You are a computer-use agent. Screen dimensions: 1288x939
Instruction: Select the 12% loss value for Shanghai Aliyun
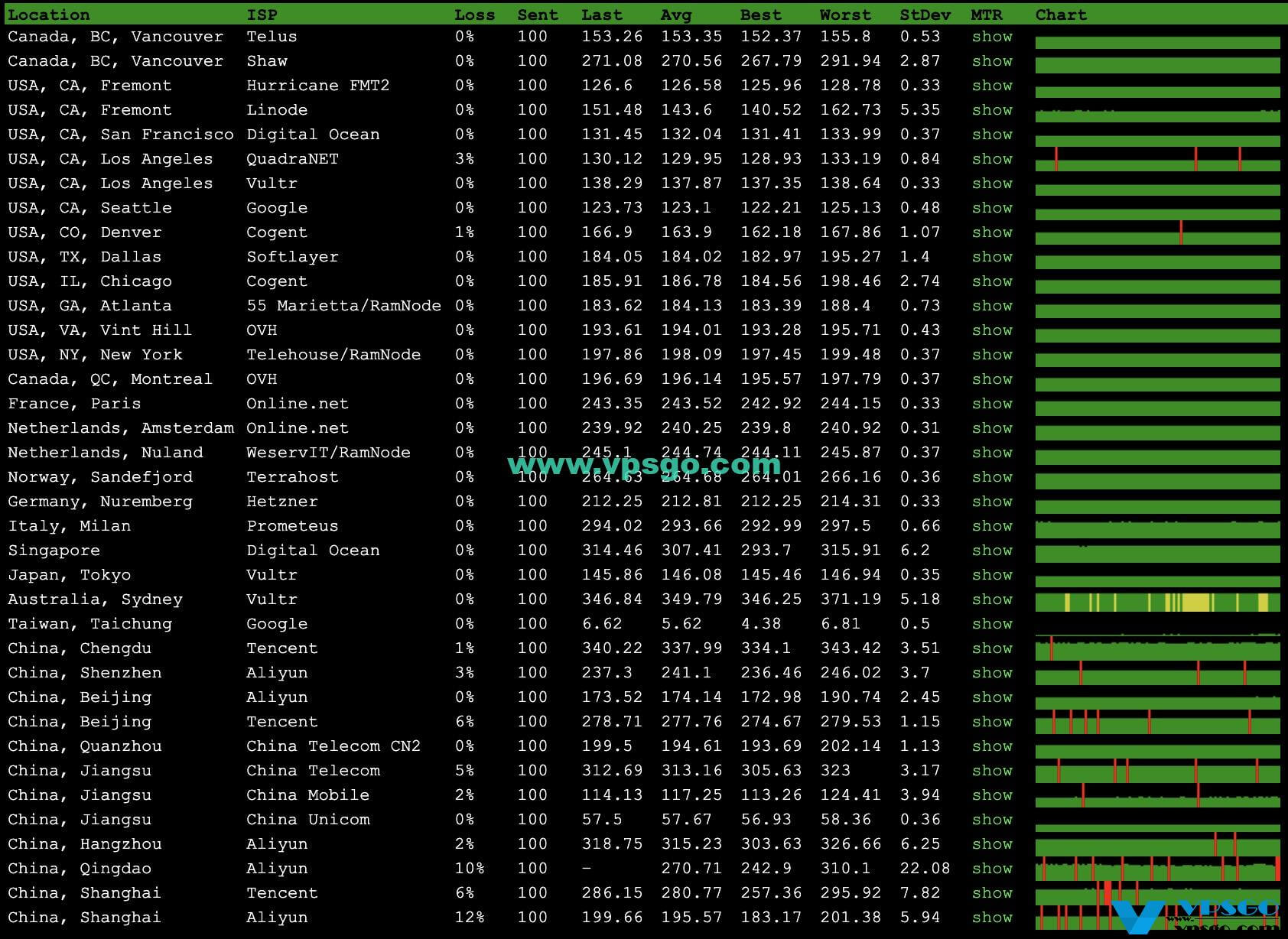(x=470, y=918)
